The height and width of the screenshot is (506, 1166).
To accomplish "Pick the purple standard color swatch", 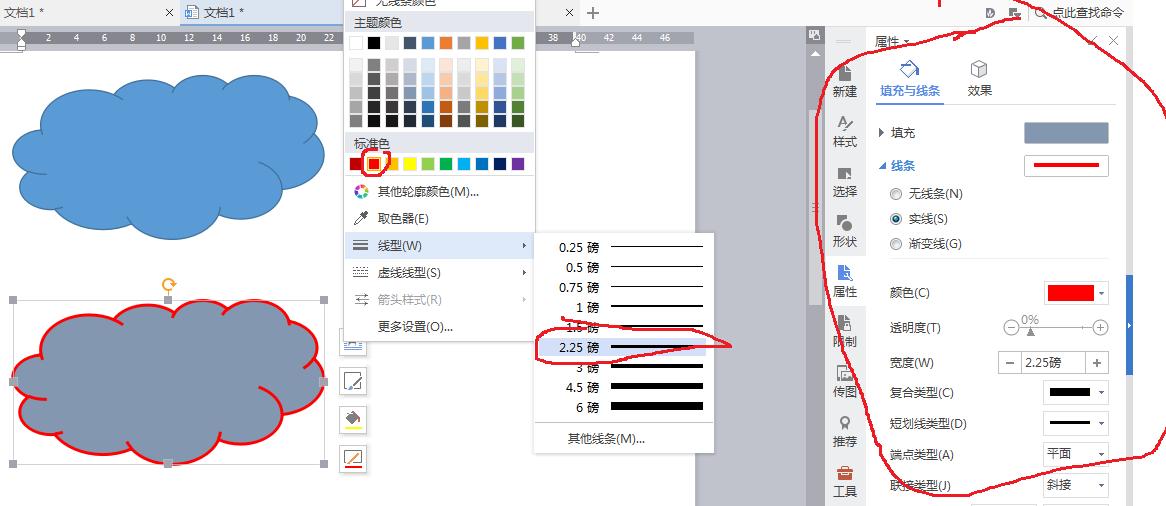I will click(518, 164).
